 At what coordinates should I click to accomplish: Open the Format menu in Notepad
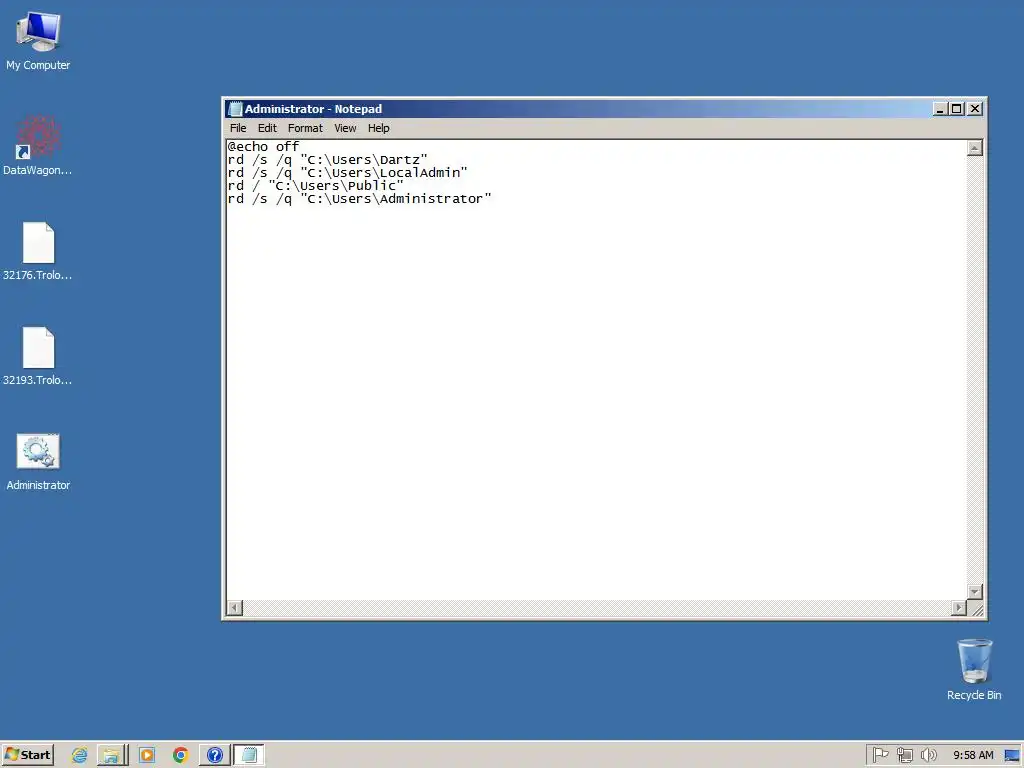click(x=305, y=128)
